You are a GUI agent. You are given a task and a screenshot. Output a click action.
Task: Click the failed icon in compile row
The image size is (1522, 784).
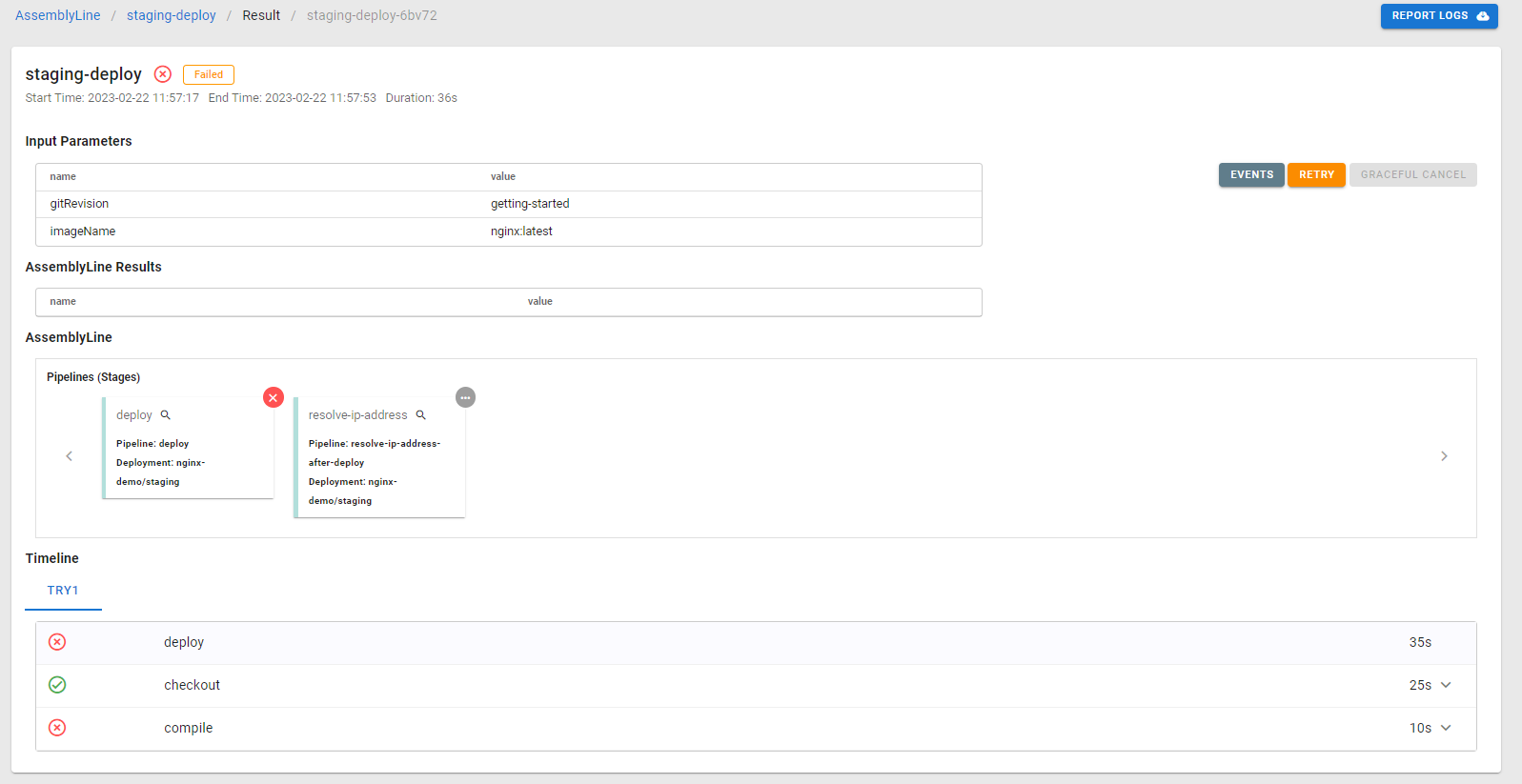(x=57, y=728)
